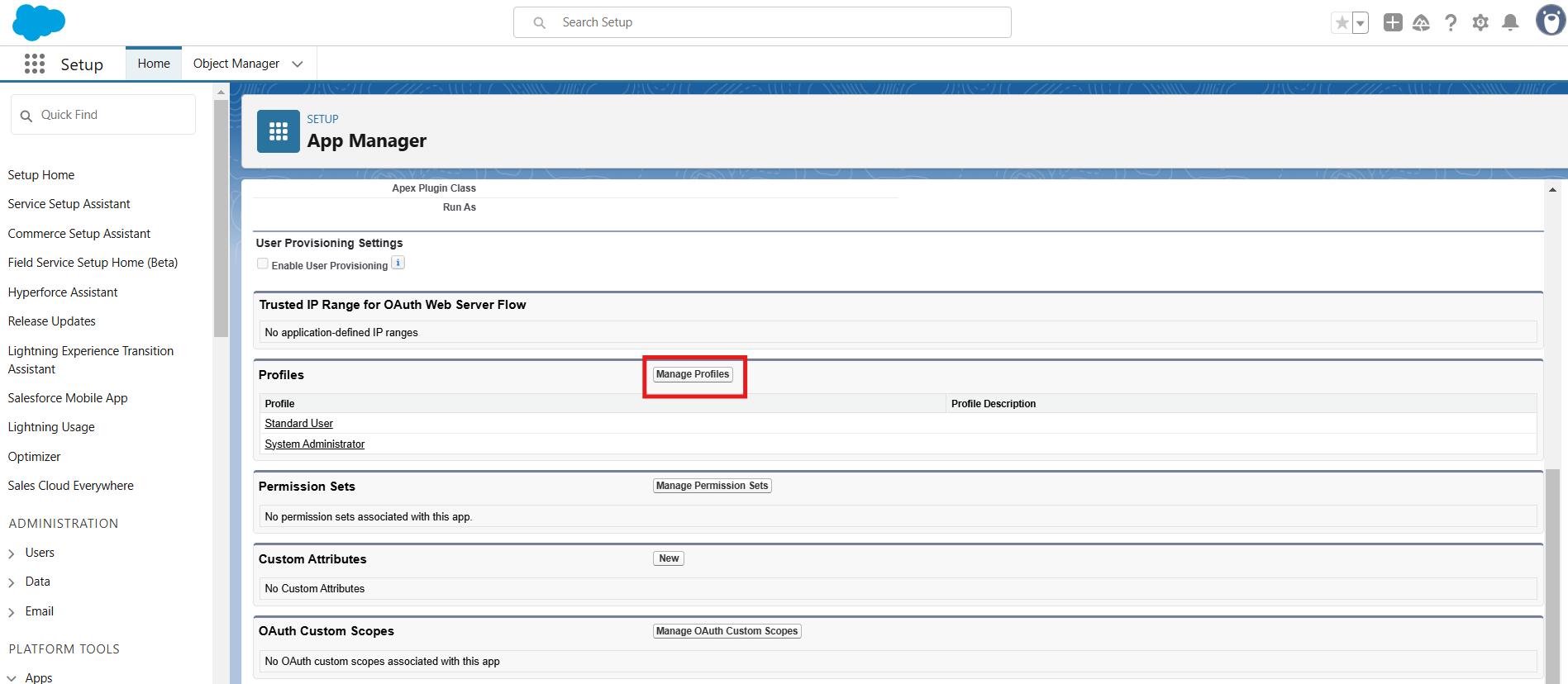Click 'No Custom Attributes' text
This screenshot has width=1568, height=684.
point(315,589)
